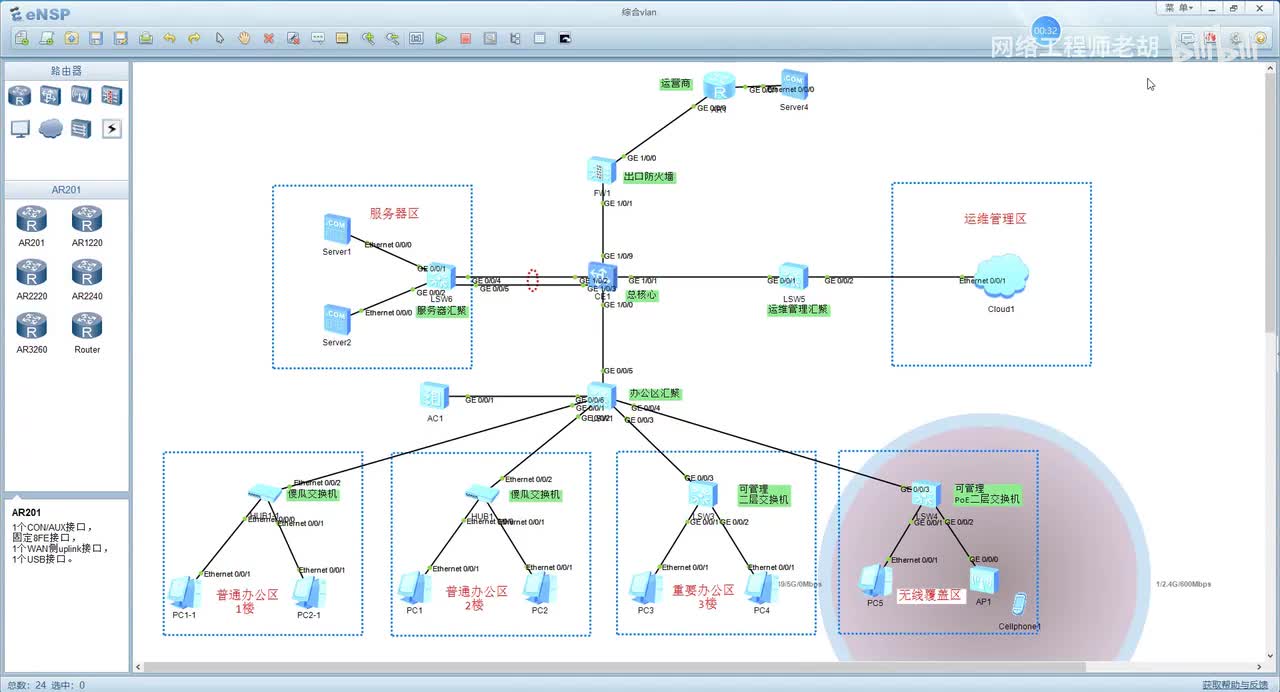Select the CE1 core switch
1280x692 pixels.
(602, 275)
